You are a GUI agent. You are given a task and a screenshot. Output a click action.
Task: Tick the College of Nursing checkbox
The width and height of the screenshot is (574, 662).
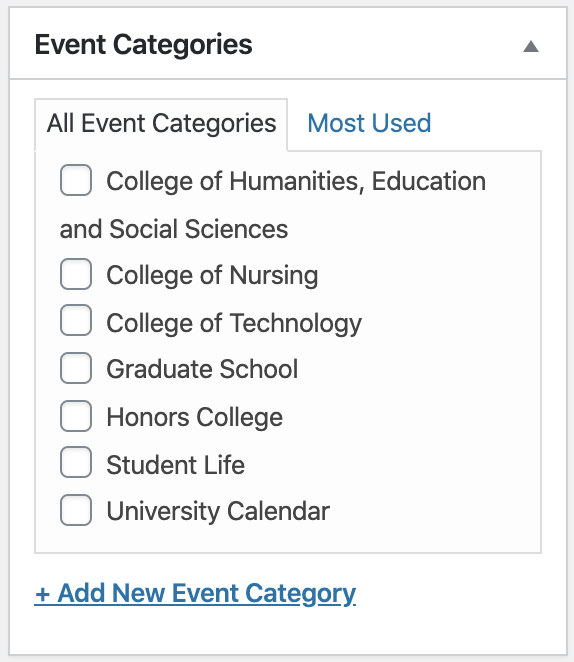(x=76, y=274)
